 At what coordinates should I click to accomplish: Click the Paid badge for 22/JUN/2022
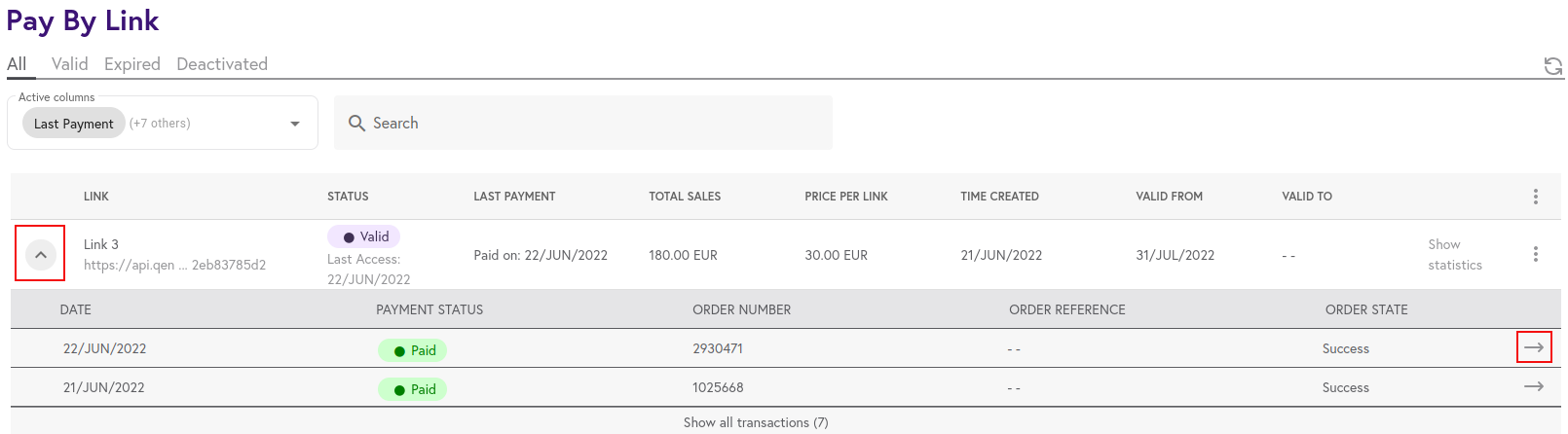413,350
